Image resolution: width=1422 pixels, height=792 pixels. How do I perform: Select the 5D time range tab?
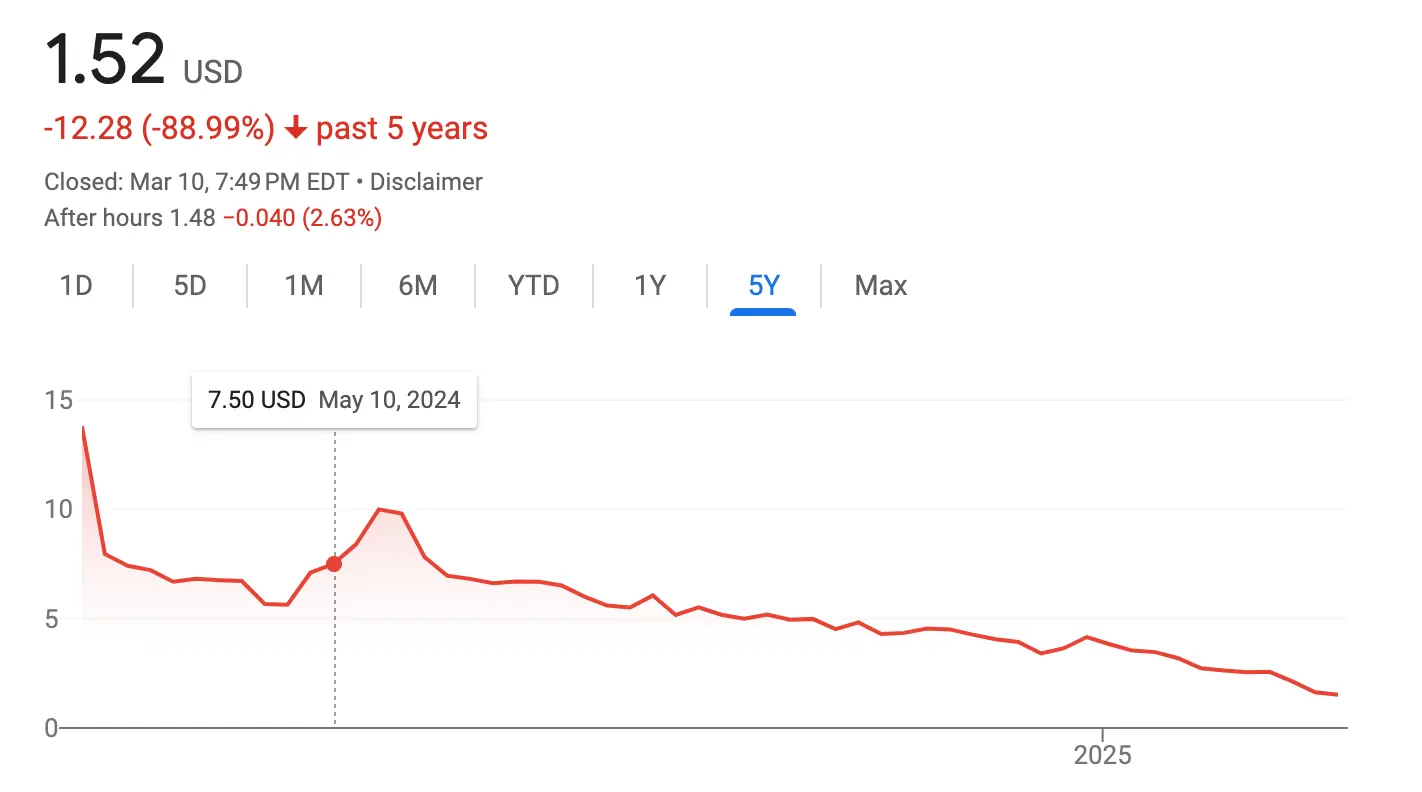point(190,286)
